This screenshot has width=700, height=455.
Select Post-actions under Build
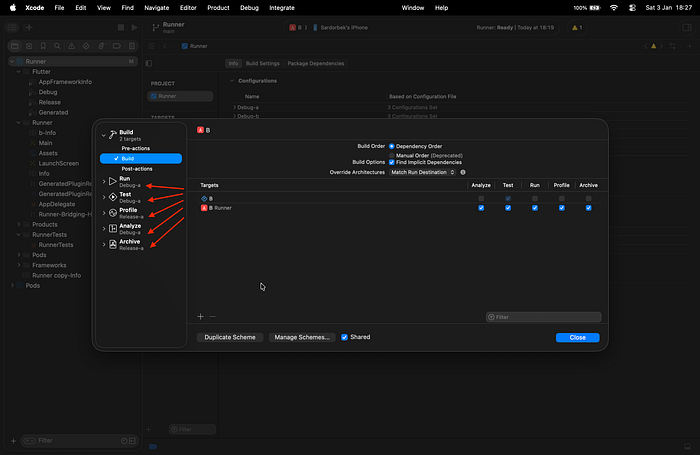(x=137, y=169)
